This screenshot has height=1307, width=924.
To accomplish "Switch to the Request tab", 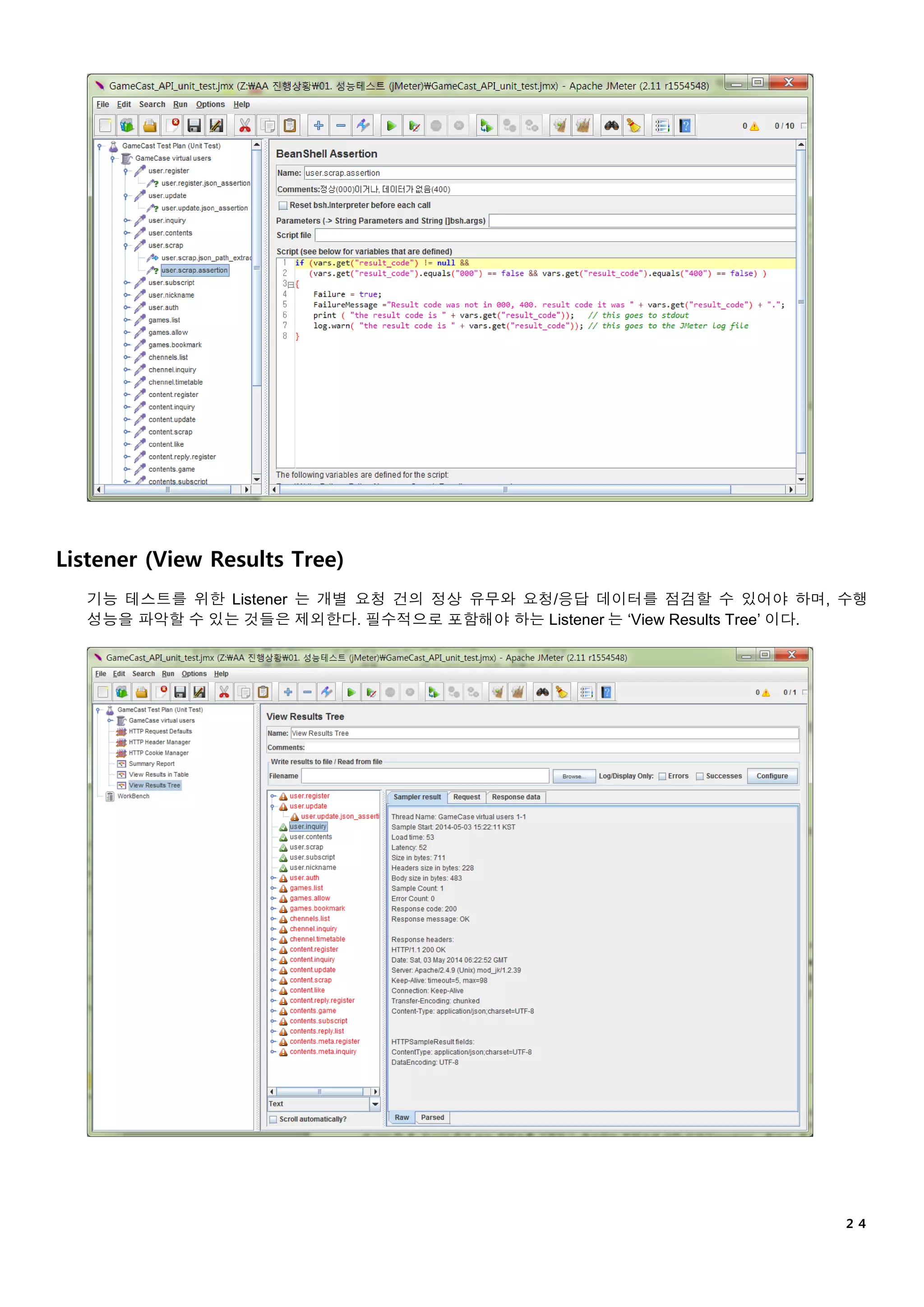I will [466, 798].
